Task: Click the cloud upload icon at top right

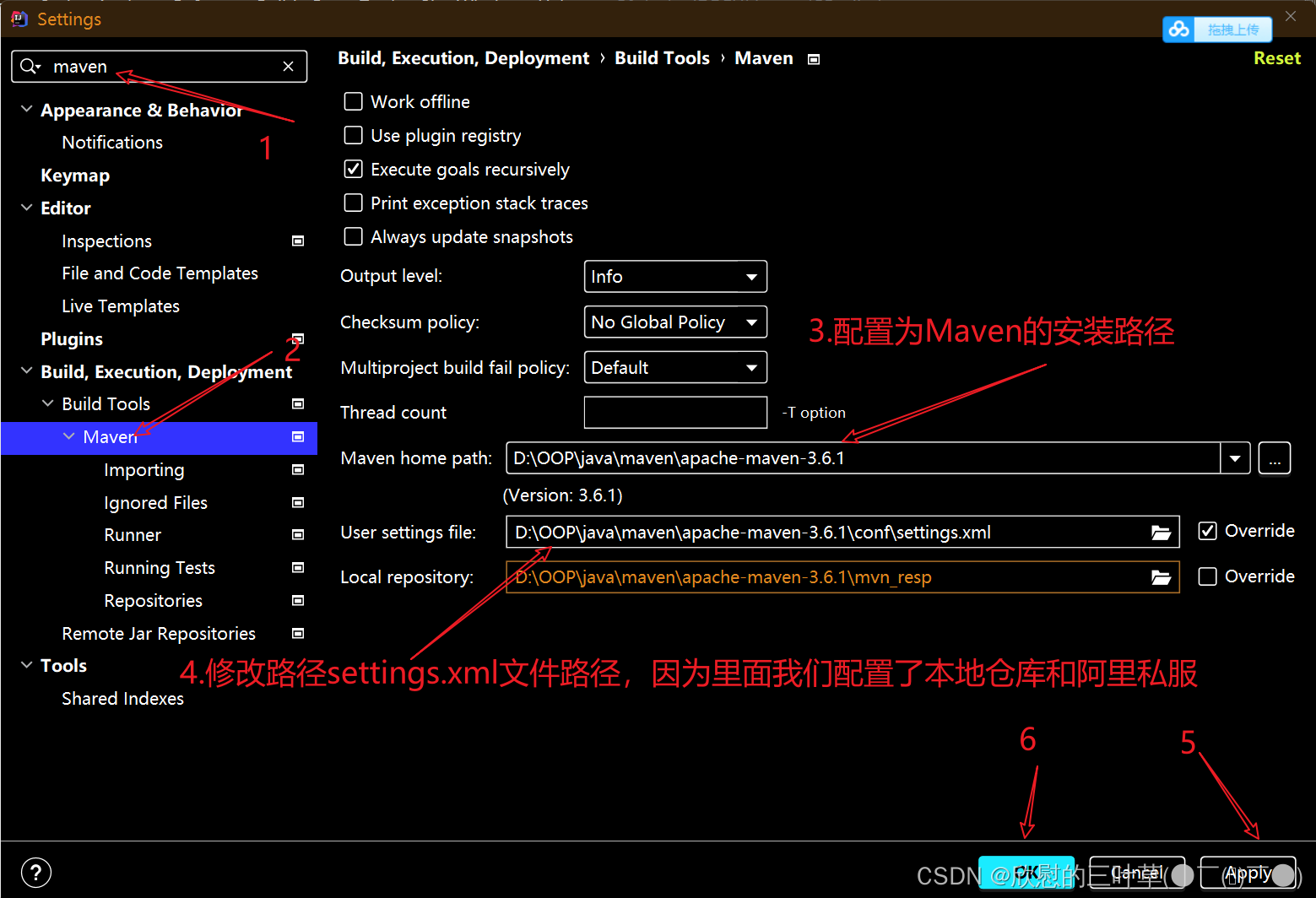Action: pos(1179,30)
